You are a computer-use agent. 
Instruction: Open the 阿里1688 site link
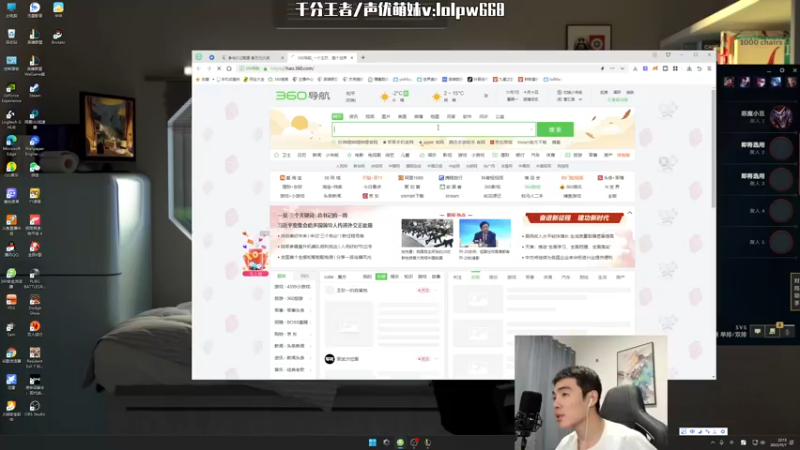tap(411, 178)
